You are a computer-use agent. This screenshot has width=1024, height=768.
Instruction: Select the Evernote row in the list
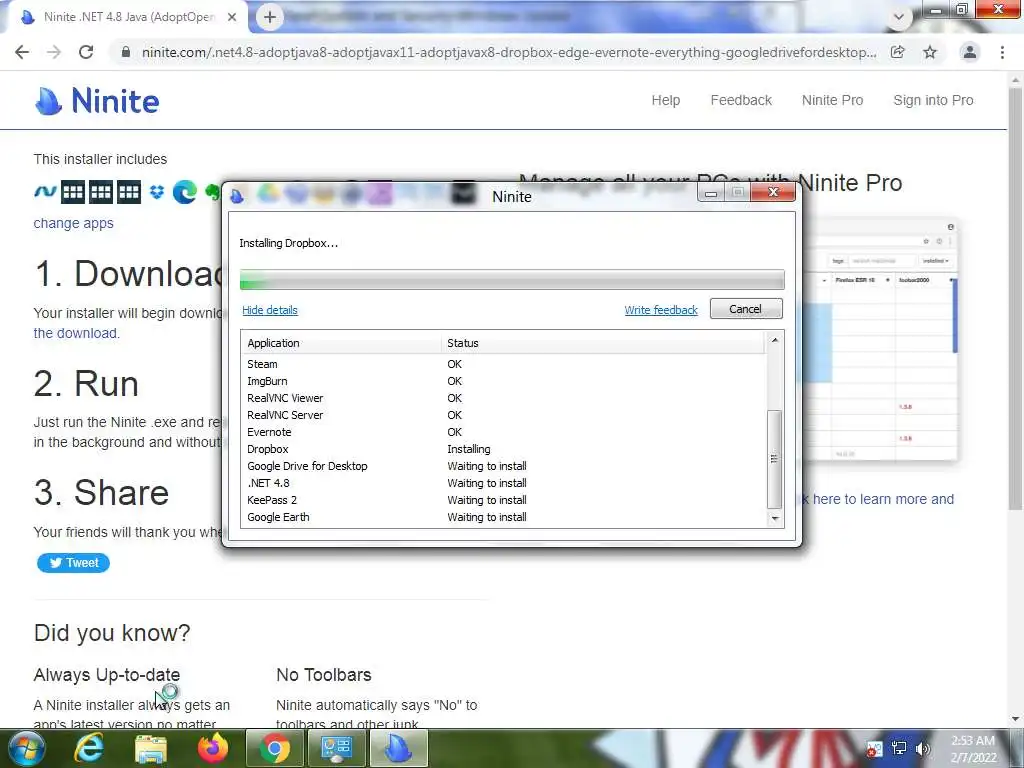[504, 432]
